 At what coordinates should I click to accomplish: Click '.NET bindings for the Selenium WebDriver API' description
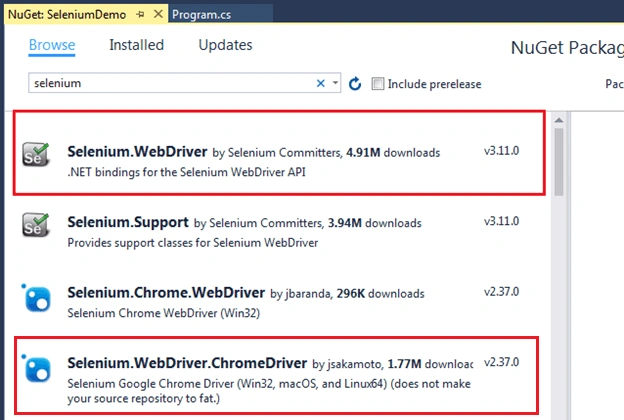186,172
